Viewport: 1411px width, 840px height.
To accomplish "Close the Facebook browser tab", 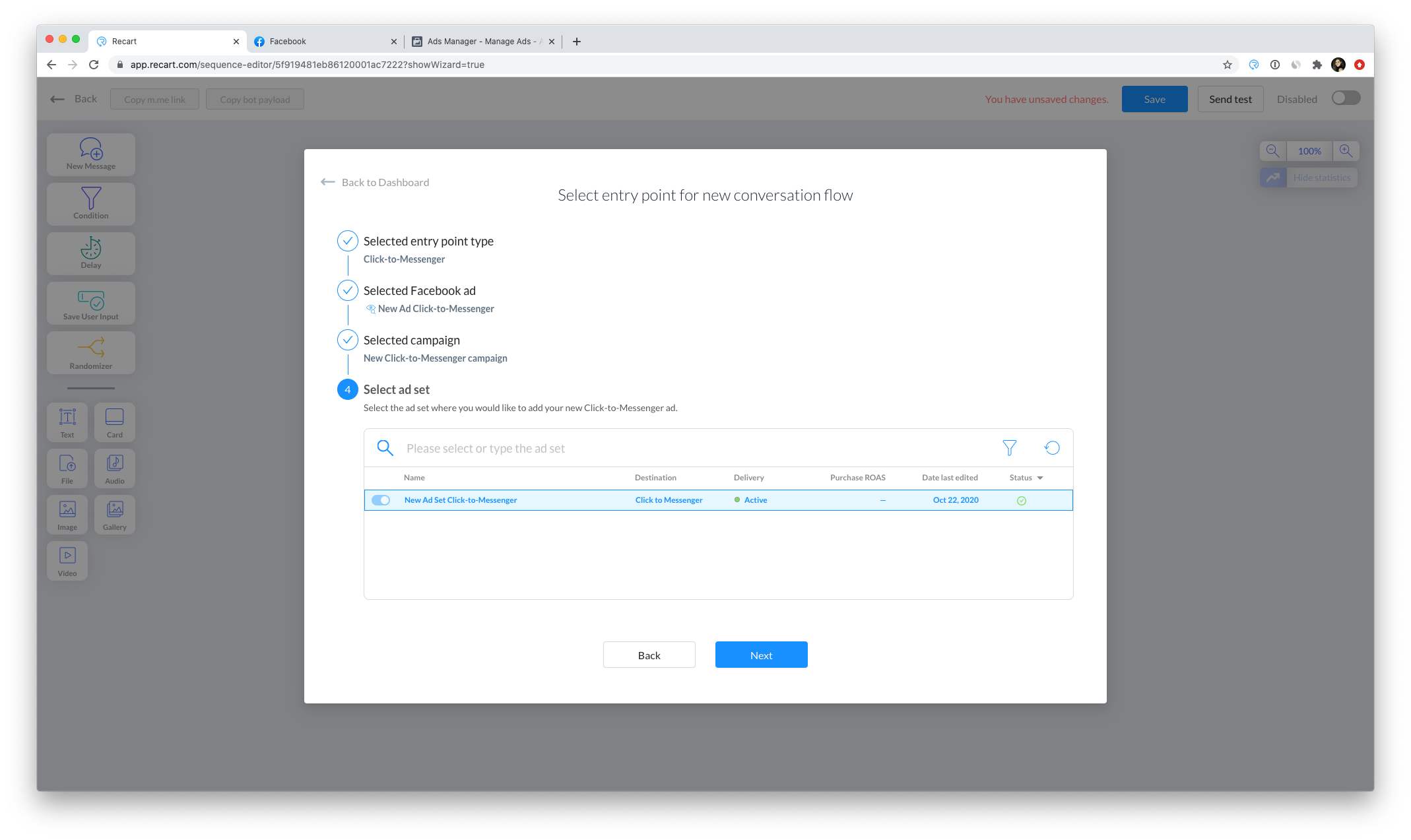I will pyautogui.click(x=394, y=42).
